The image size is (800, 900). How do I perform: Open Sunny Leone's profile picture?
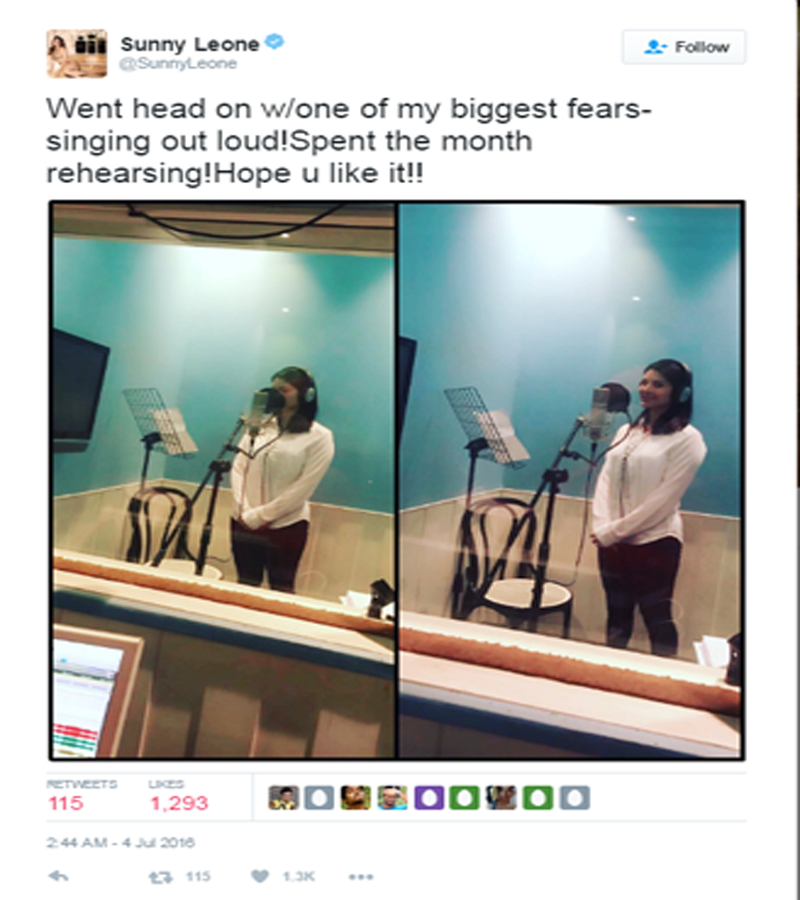(77, 53)
